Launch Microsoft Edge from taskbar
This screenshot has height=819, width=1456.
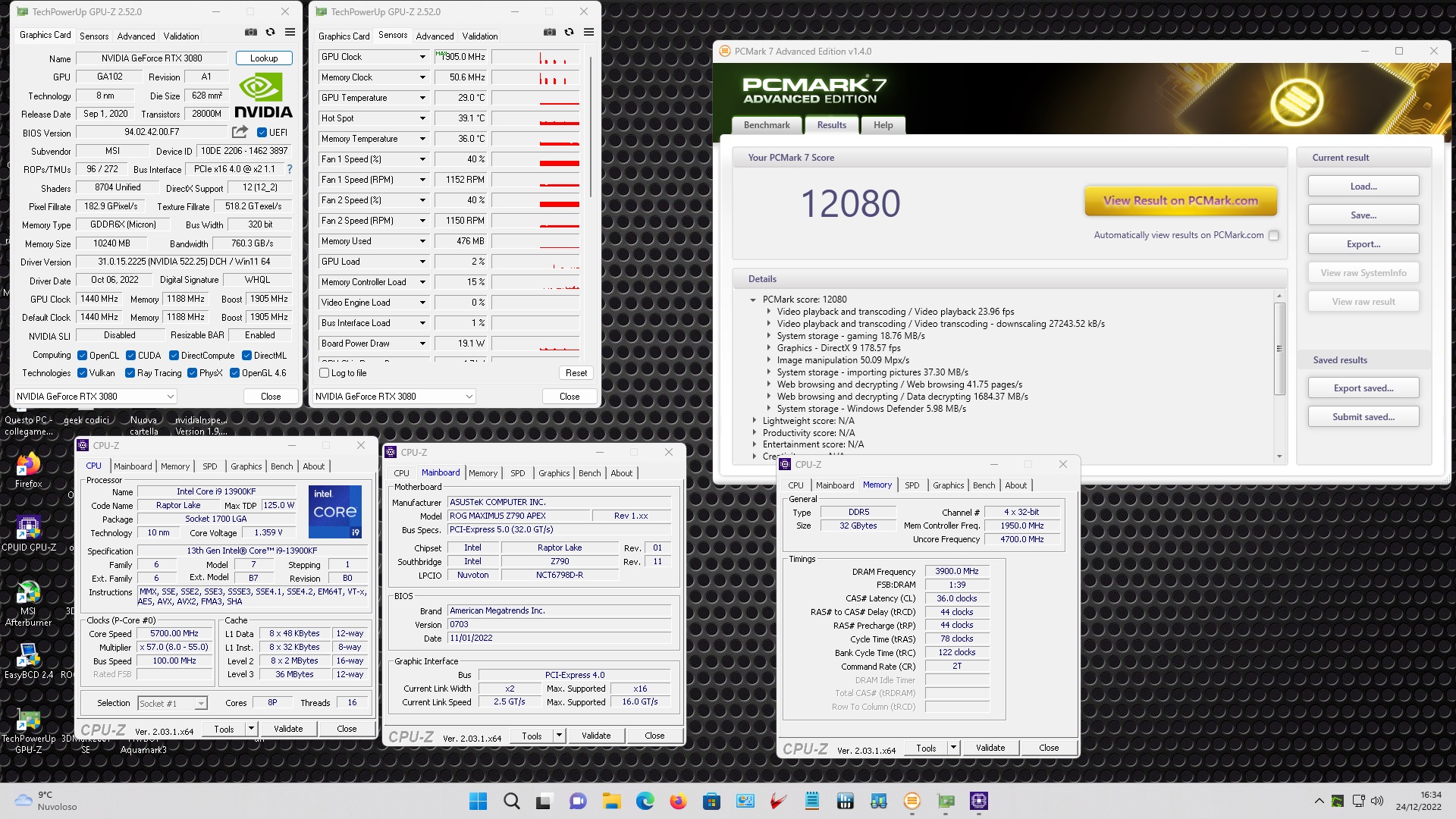(x=645, y=801)
